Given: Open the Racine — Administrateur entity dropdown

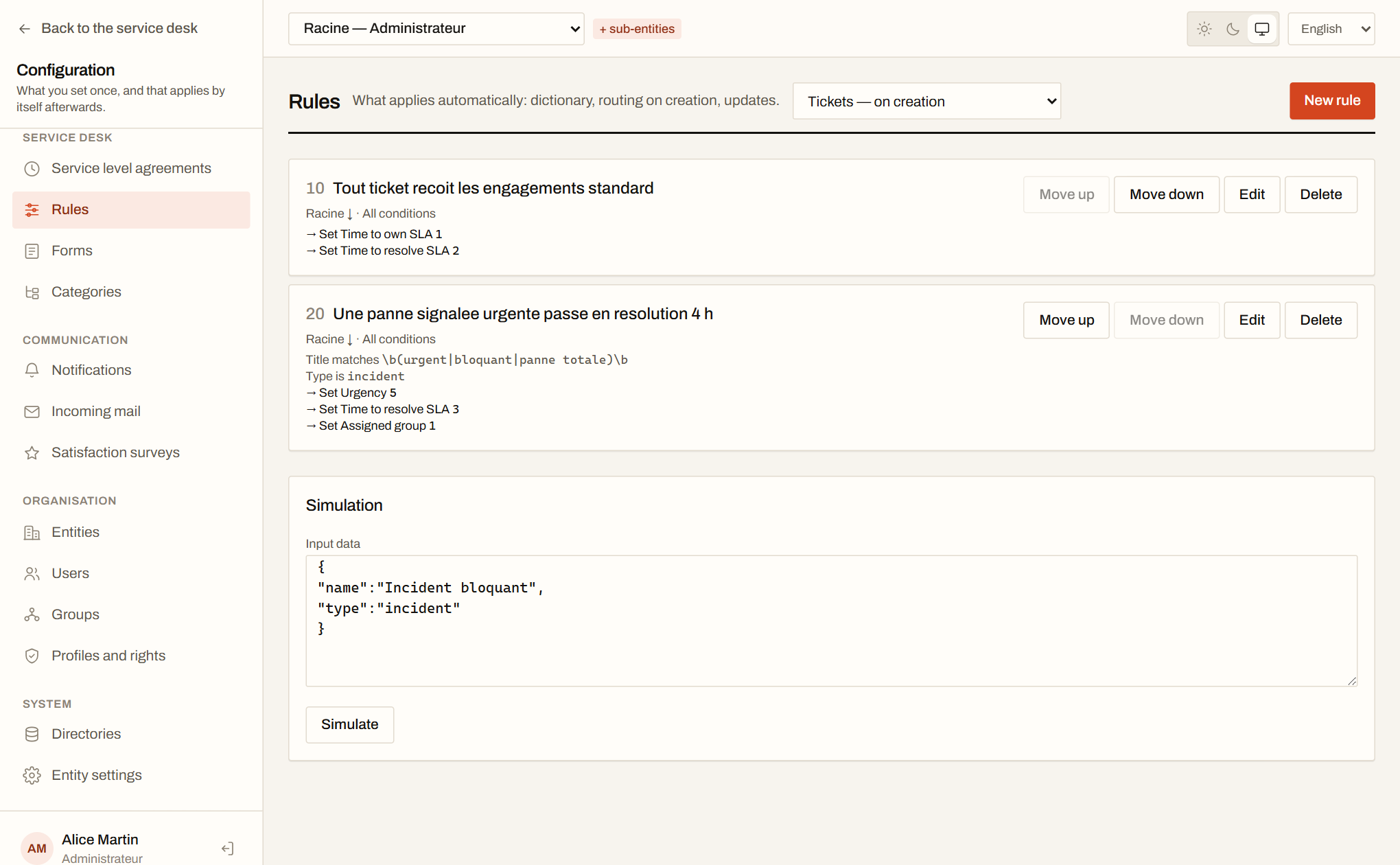Looking at the screenshot, I should (x=436, y=29).
